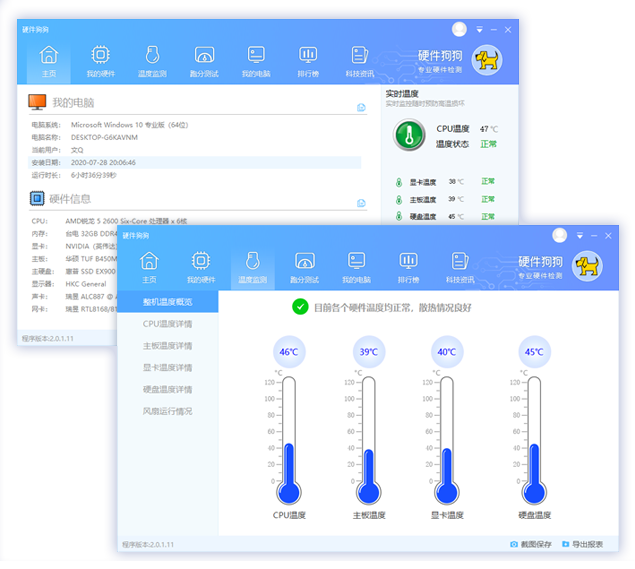Viewport: 635px width, 569px height.
Task: Click the CPU温度 thermometer gauge
Action: (289, 440)
